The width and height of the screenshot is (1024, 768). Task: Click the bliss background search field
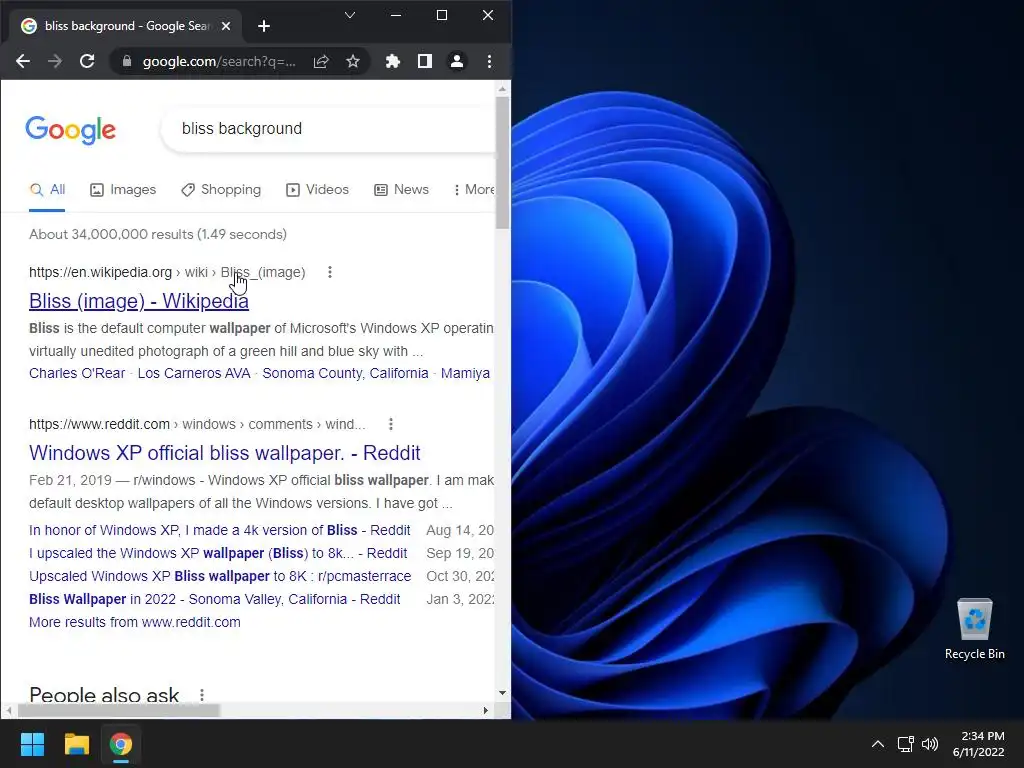click(329, 129)
